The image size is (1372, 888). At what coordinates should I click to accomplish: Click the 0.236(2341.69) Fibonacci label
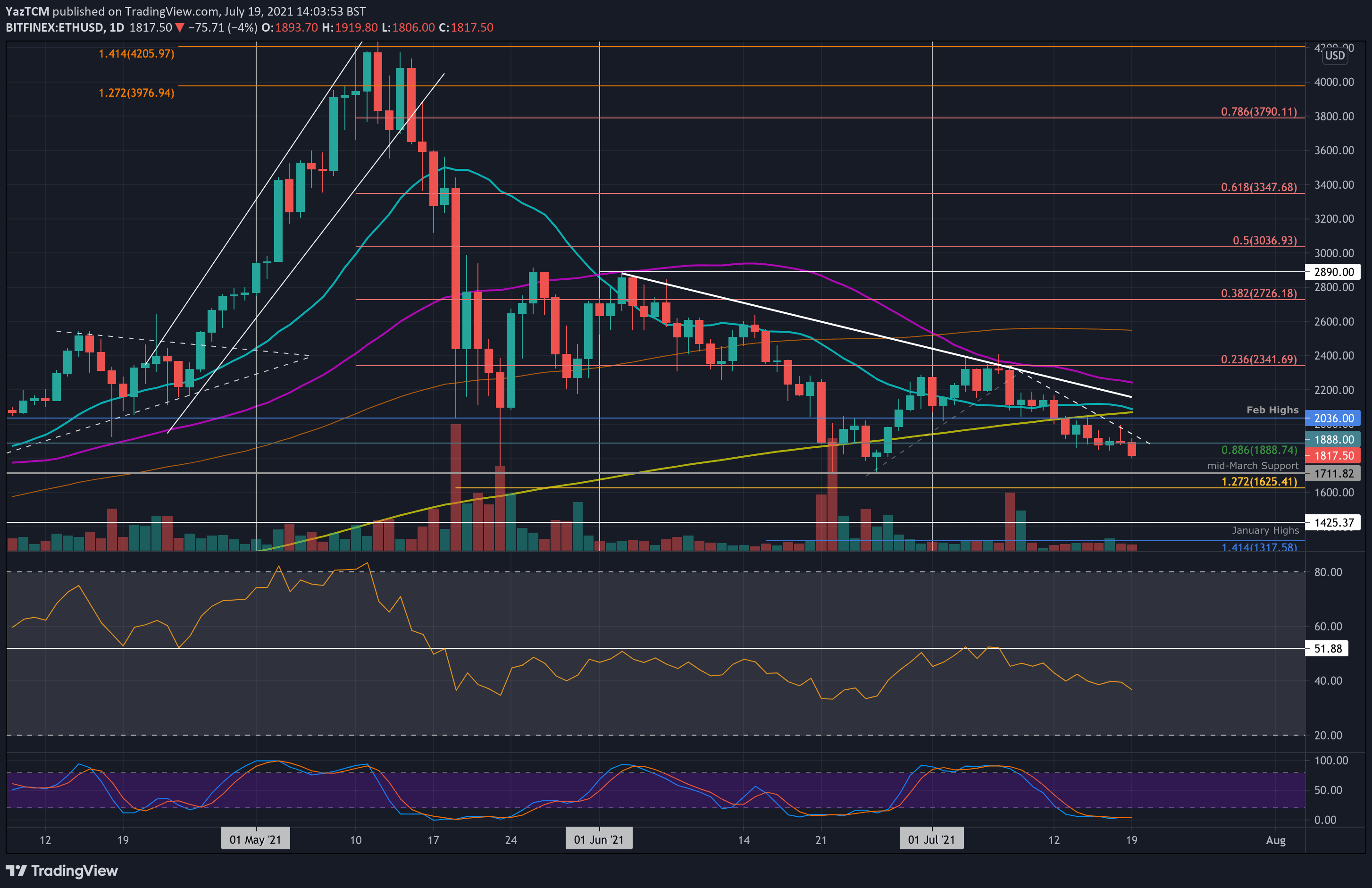click(1259, 359)
